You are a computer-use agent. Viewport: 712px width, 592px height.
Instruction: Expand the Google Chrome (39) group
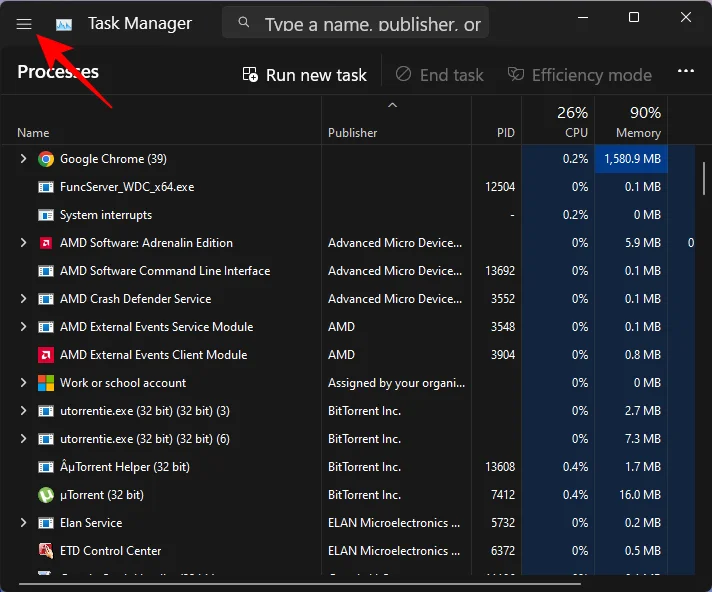pyautogui.click(x=23, y=159)
